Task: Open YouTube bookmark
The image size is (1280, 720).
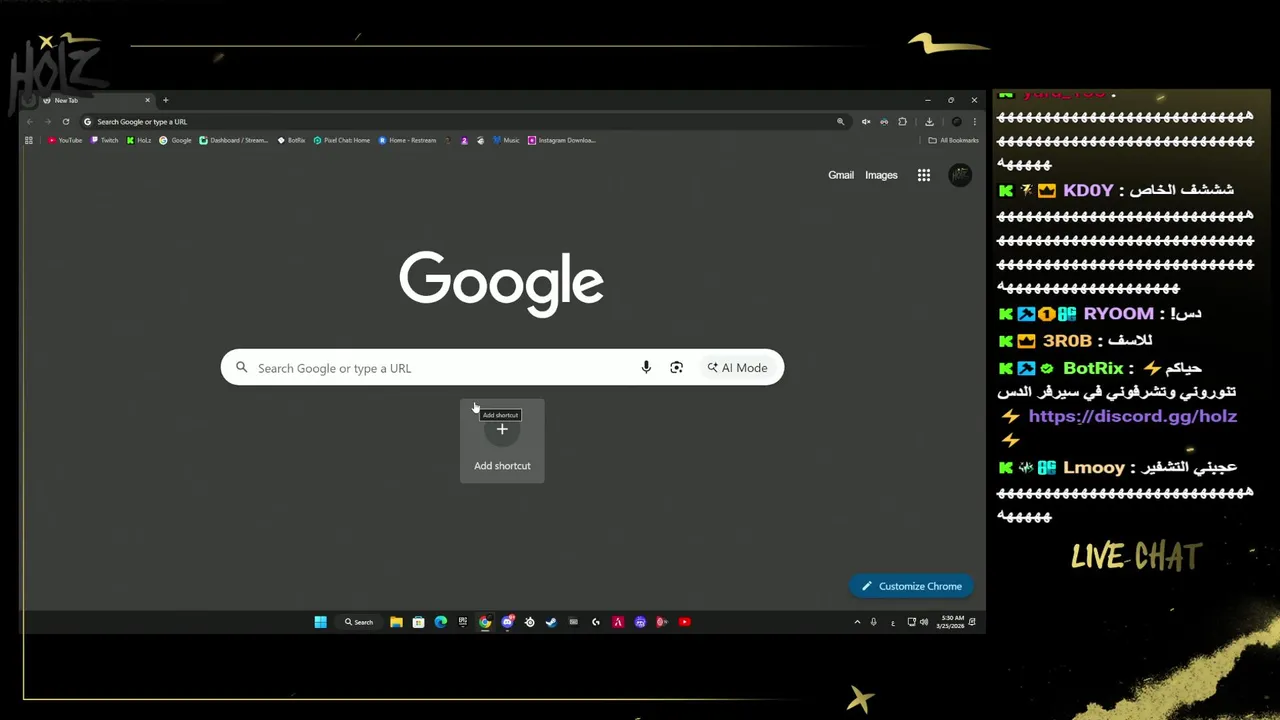Action: (x=64, y=140)
